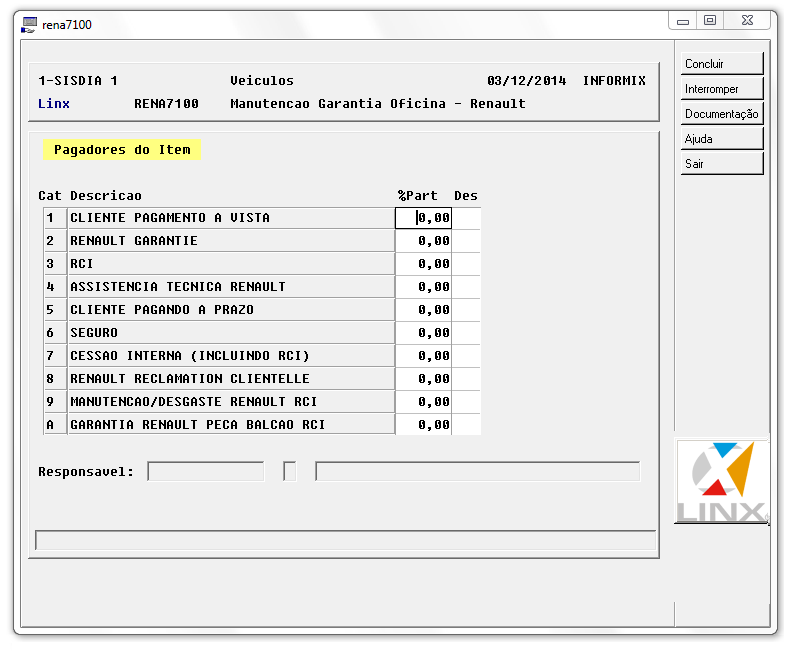Select %Part field for MANUTENCAO/DESGASTE RENAULT RCI

tap(423, 402)
